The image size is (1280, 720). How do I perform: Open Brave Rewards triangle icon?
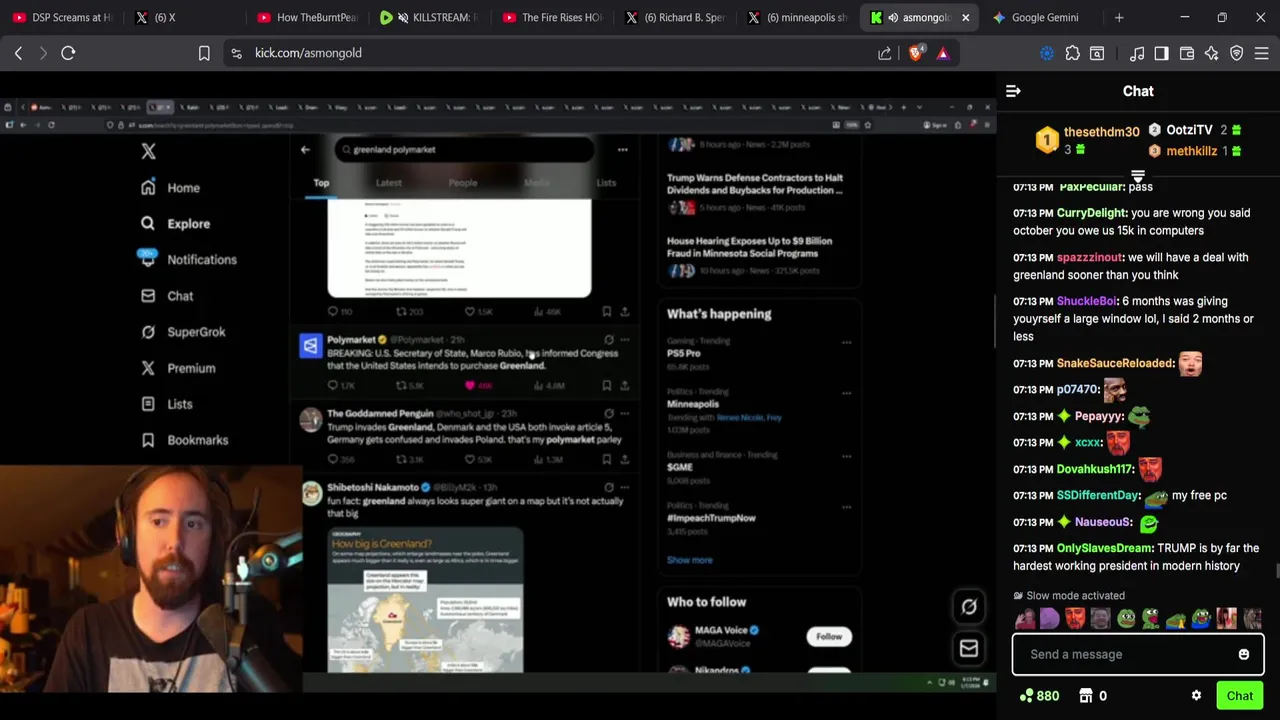pos(943,53)
